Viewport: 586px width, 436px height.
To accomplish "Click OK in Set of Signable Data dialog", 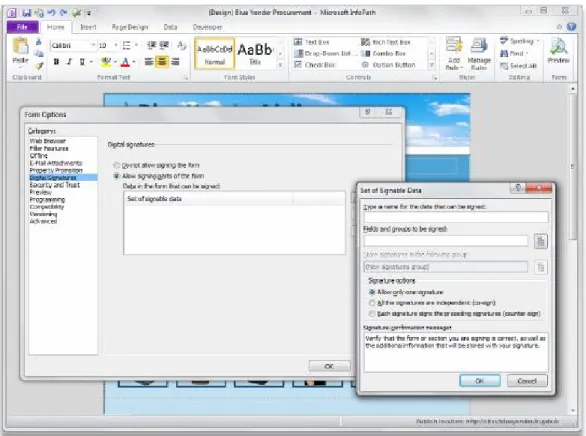I will point(480,381).
